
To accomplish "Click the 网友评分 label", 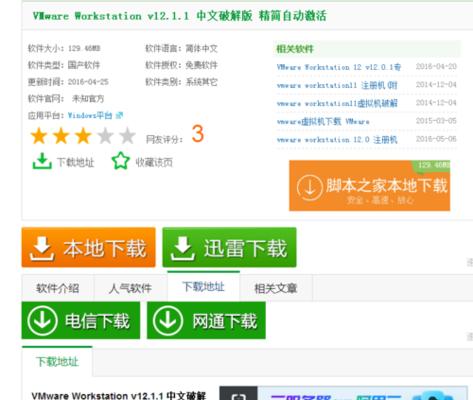I will pos(164,139).
